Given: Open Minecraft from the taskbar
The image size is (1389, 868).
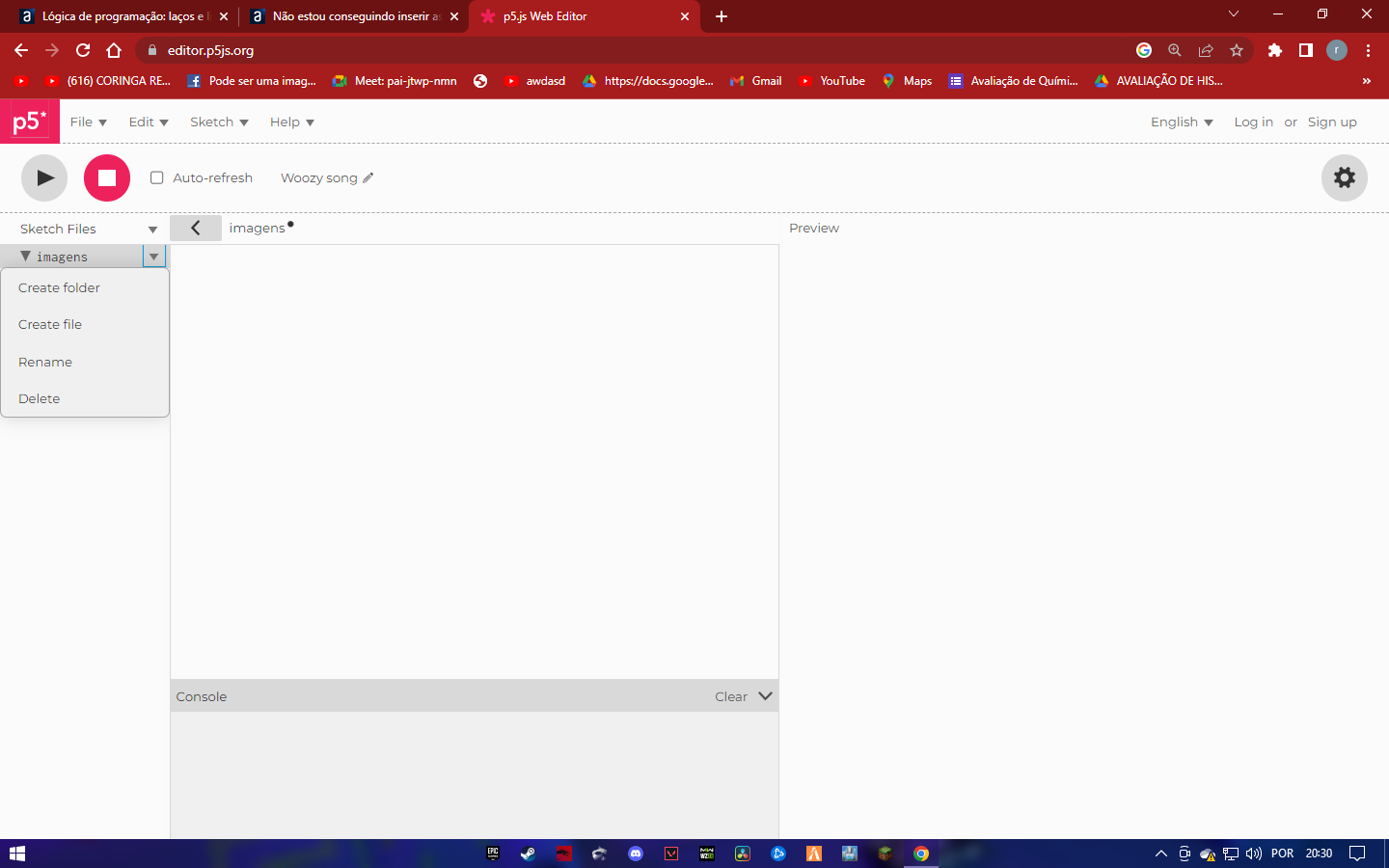Looking at the screenshot, I should point(885,854).
